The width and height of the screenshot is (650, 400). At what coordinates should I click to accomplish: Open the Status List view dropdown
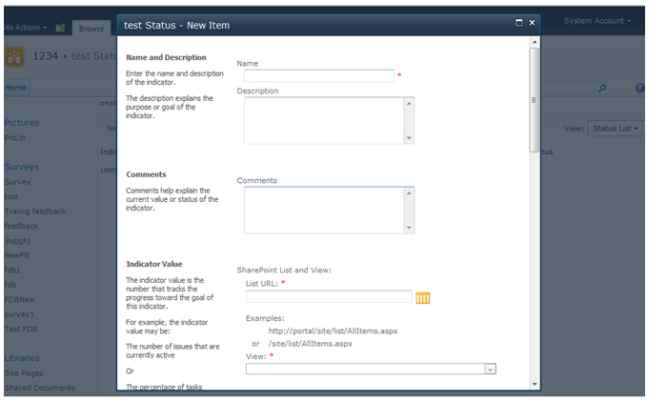[x=615, y=128]
